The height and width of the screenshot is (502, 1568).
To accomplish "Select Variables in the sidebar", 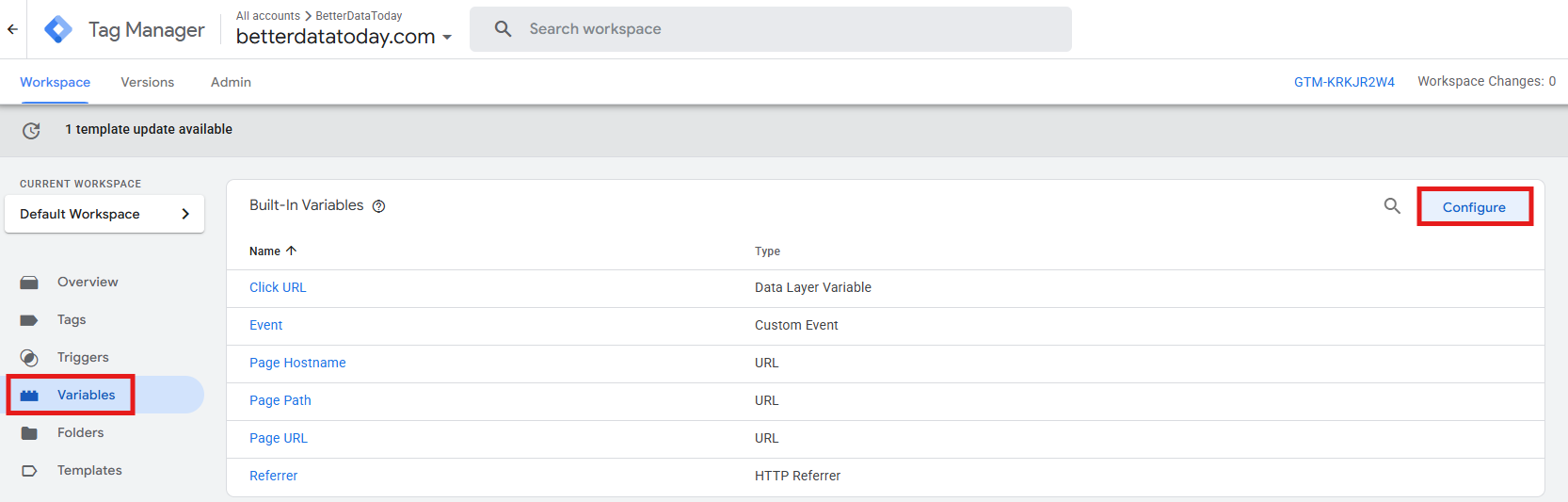I will [x=86, y=395].
